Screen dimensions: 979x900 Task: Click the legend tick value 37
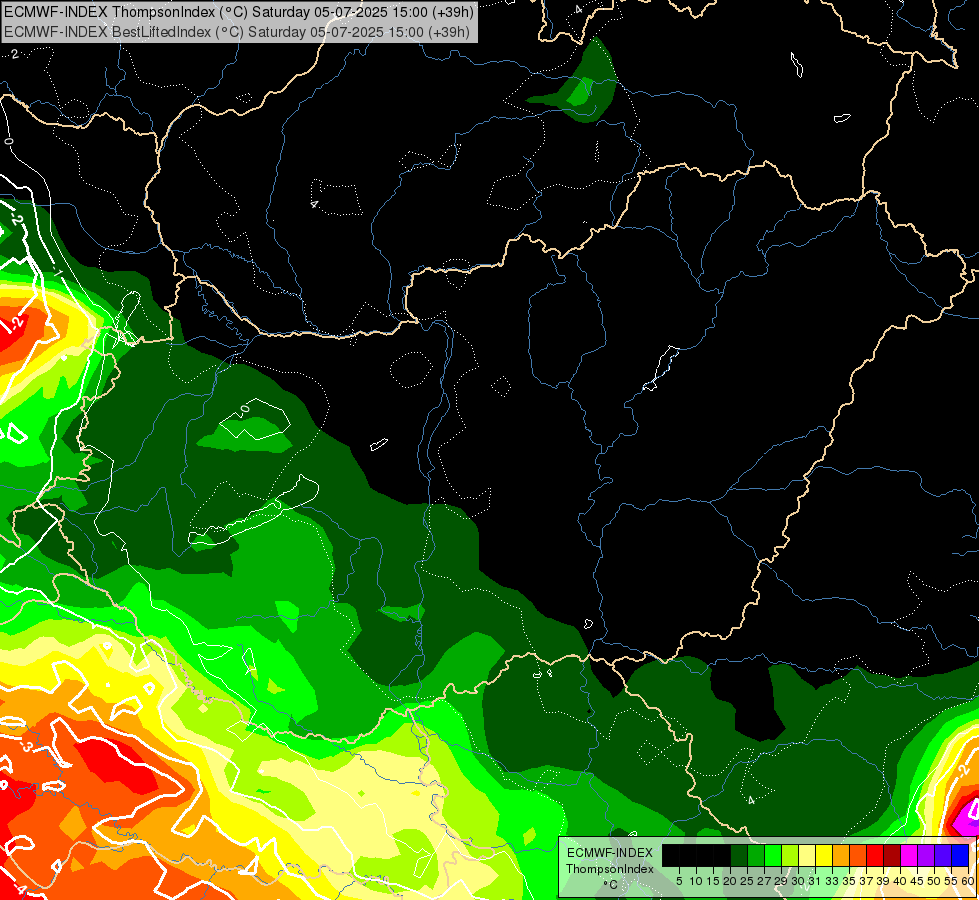(867, 881)
